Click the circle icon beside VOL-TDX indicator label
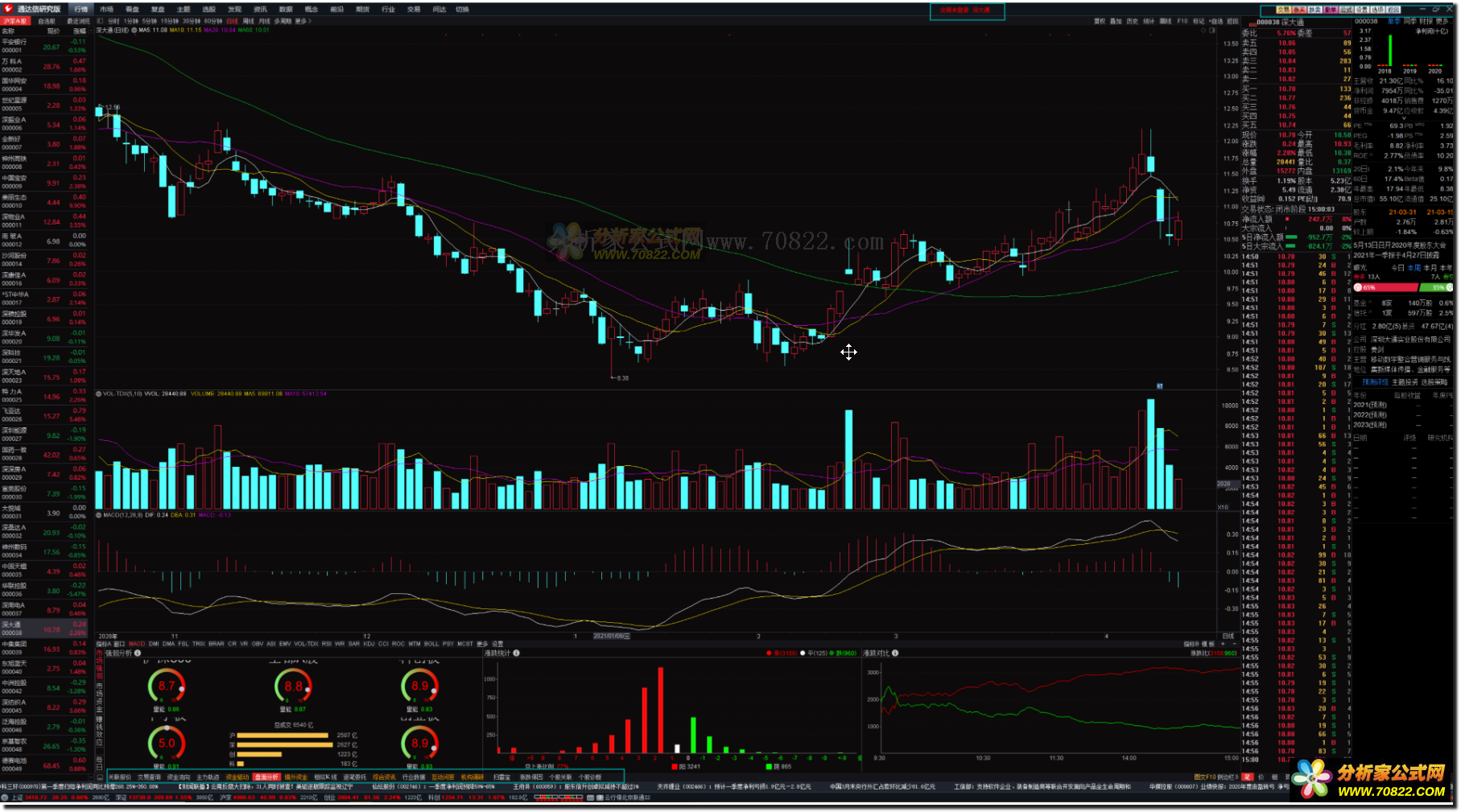1461x812 pixels. click(99, 394)
